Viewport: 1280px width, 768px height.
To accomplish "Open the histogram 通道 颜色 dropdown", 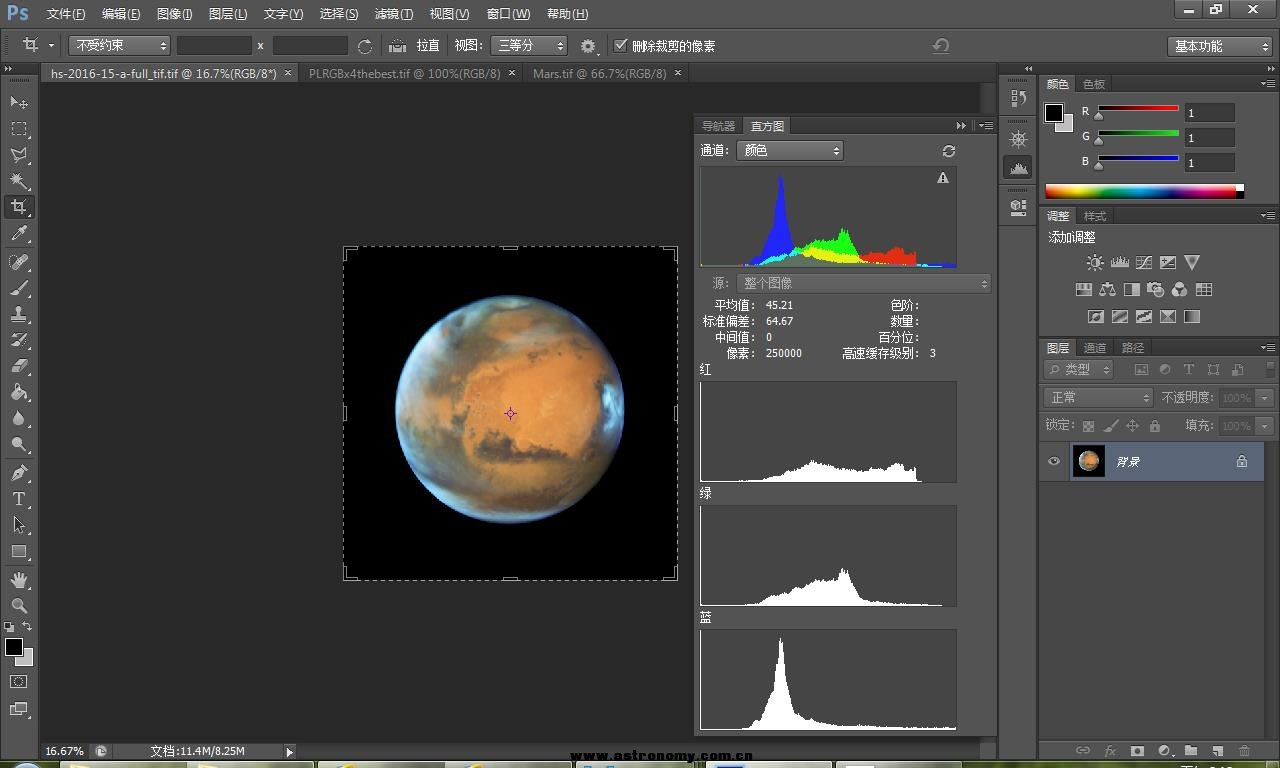I will (x=790, y=151).
